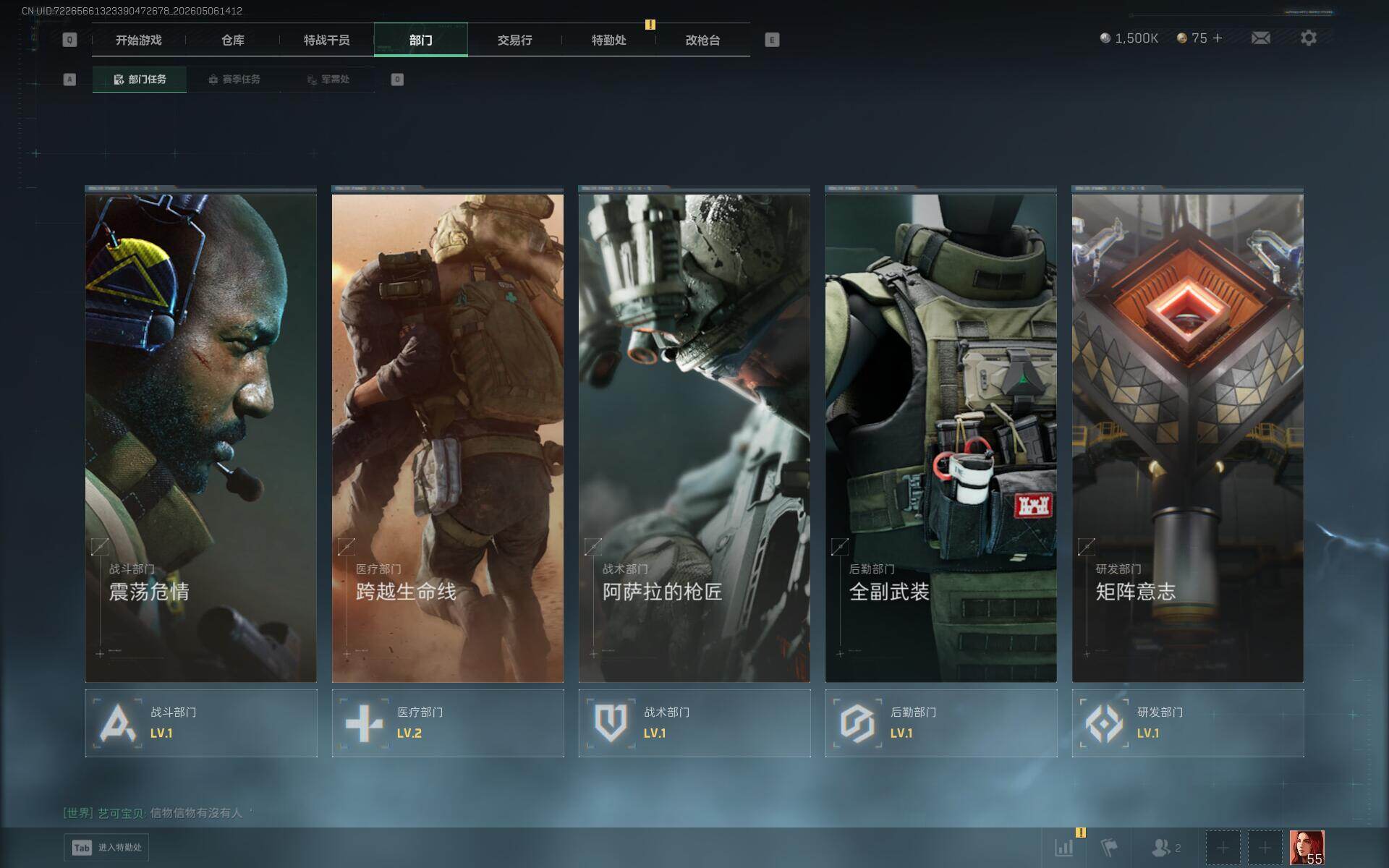Viewport: 1389px width, 868px height.
Task: Click the E key hint icon
Action: (772, 40)
